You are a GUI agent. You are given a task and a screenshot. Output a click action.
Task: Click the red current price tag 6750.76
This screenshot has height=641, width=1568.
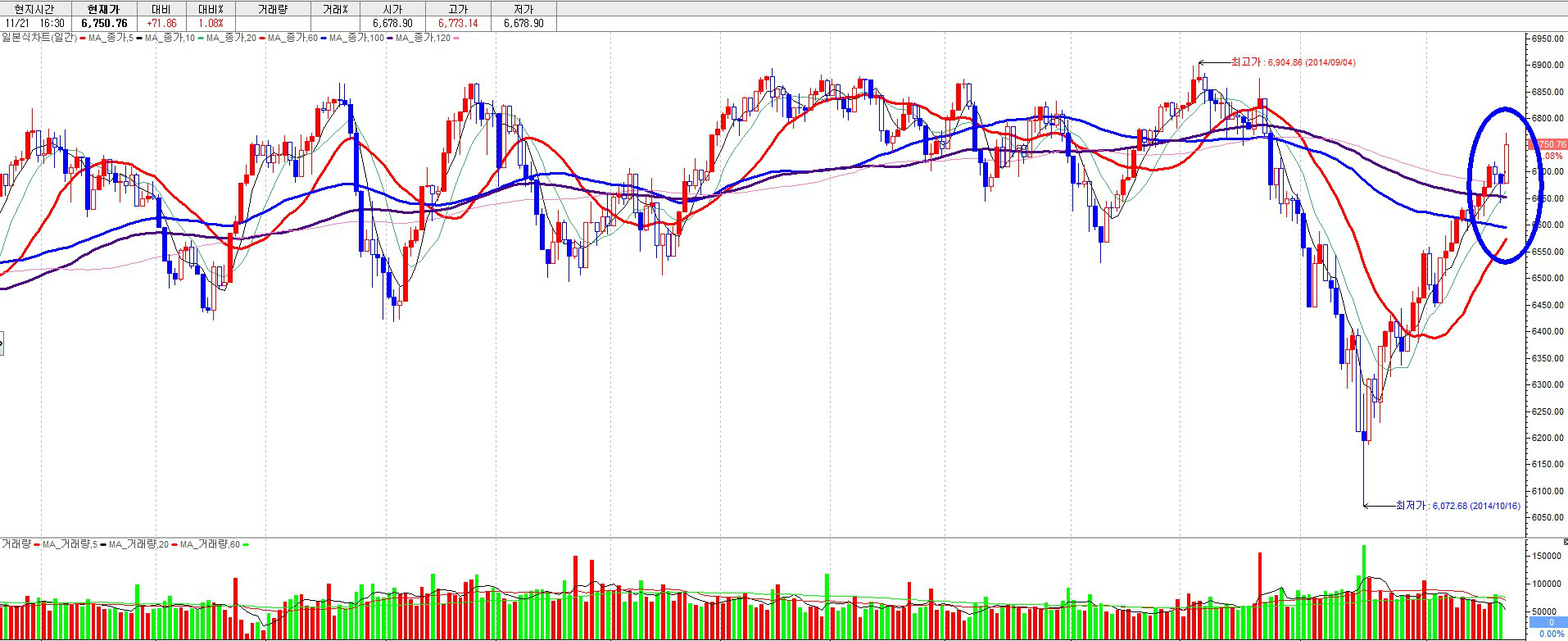(x=1551, y=144)
